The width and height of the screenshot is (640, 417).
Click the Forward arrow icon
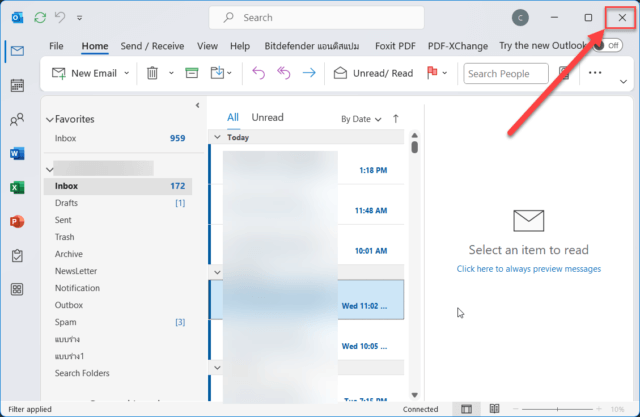[x=309, y=73]
